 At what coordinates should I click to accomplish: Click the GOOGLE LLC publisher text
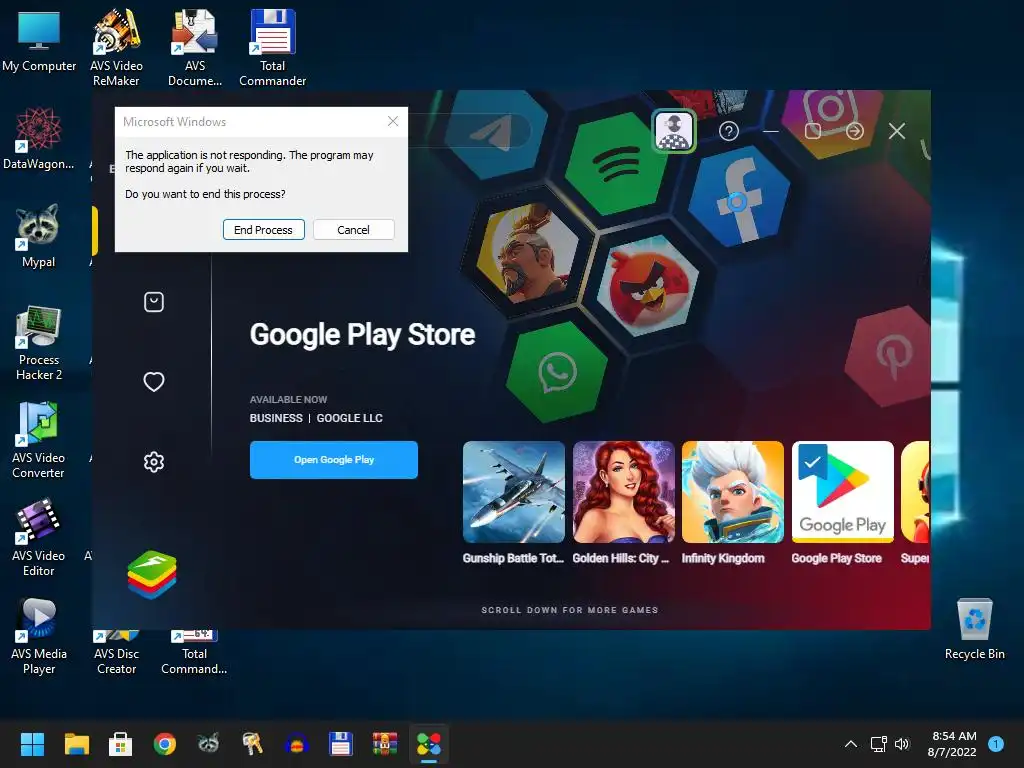(x=349, y=418)
